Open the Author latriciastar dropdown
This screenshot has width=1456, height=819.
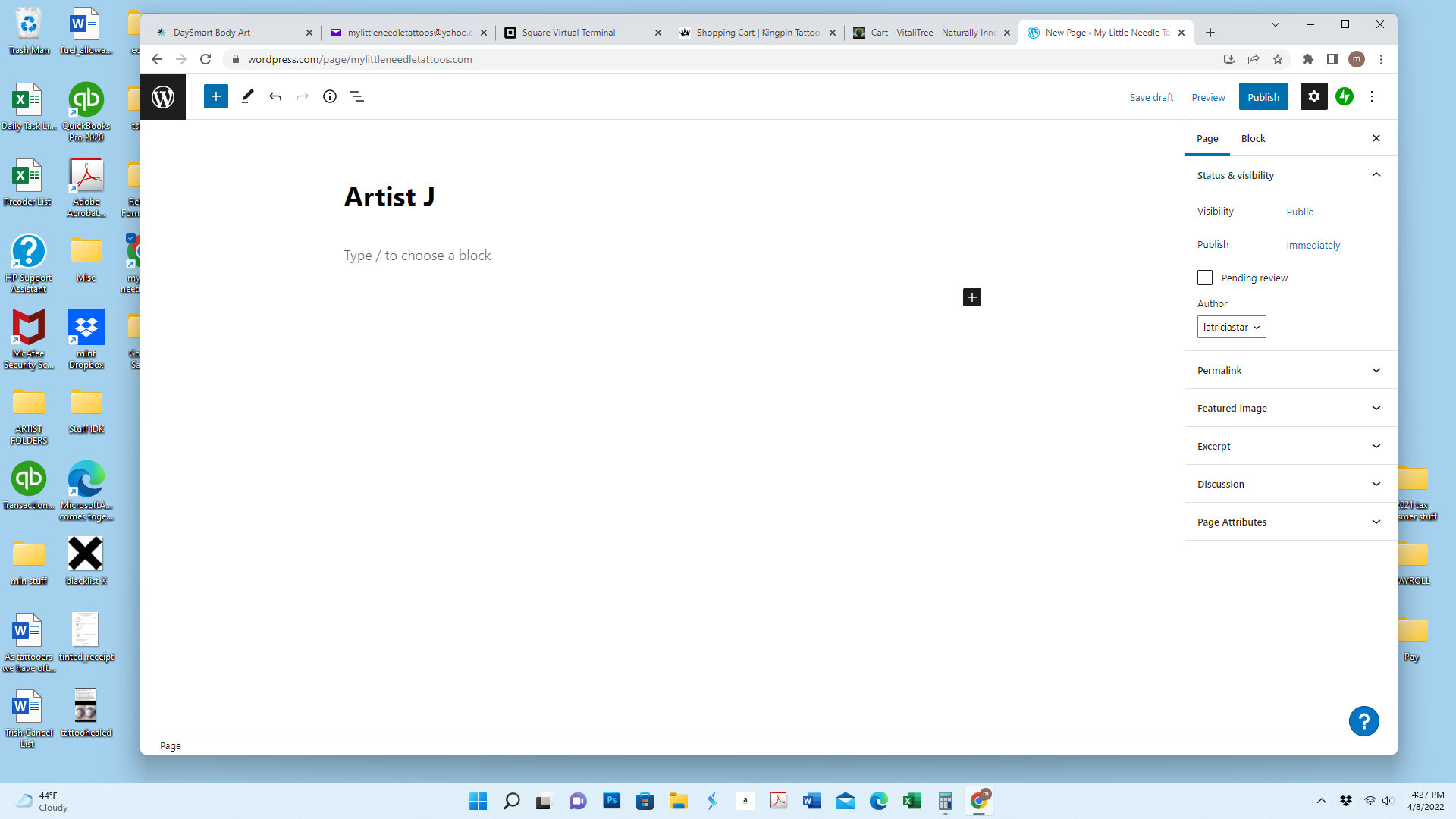1232,327
